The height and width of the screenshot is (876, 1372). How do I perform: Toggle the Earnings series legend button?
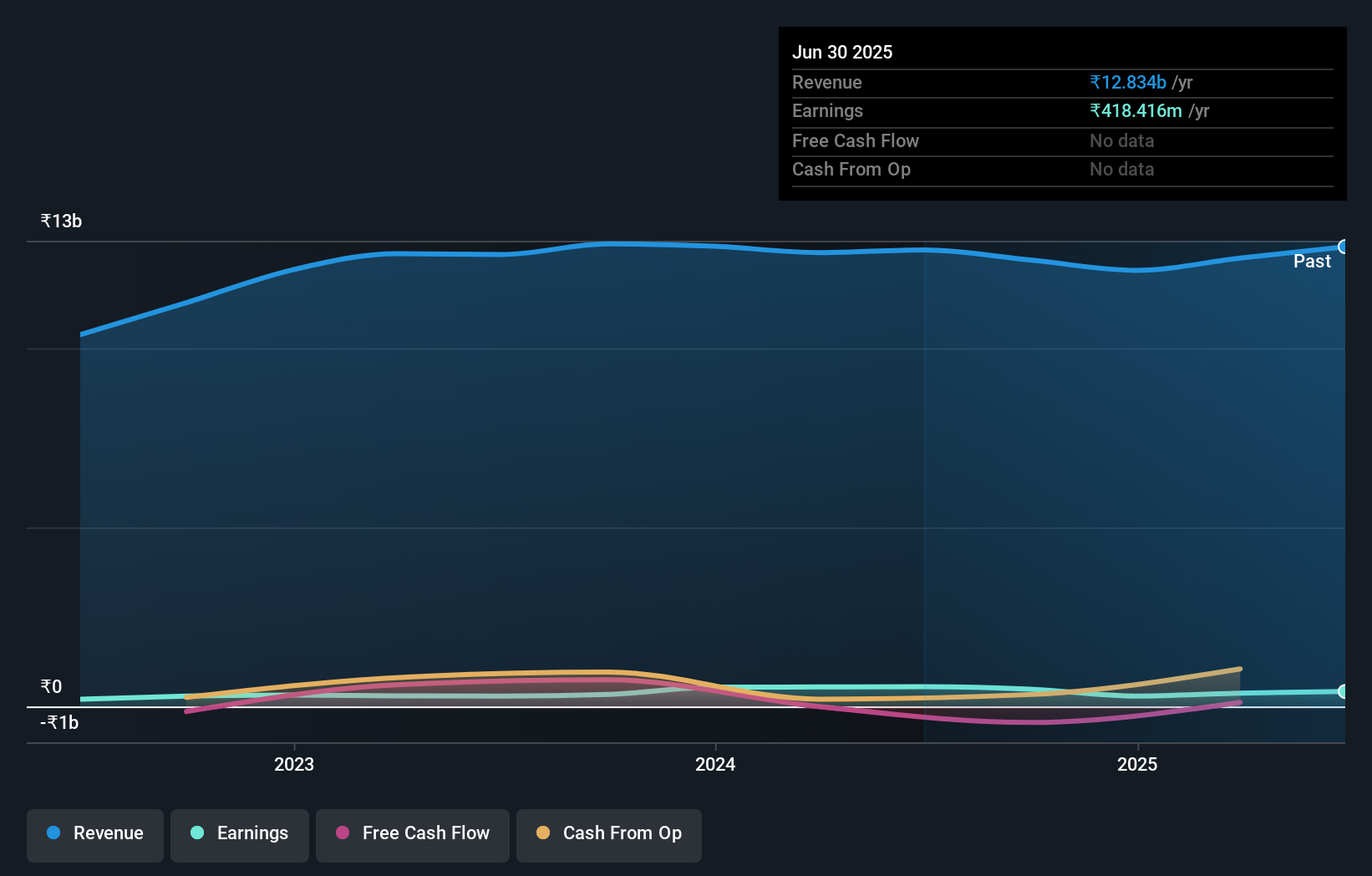click(240, 835)
